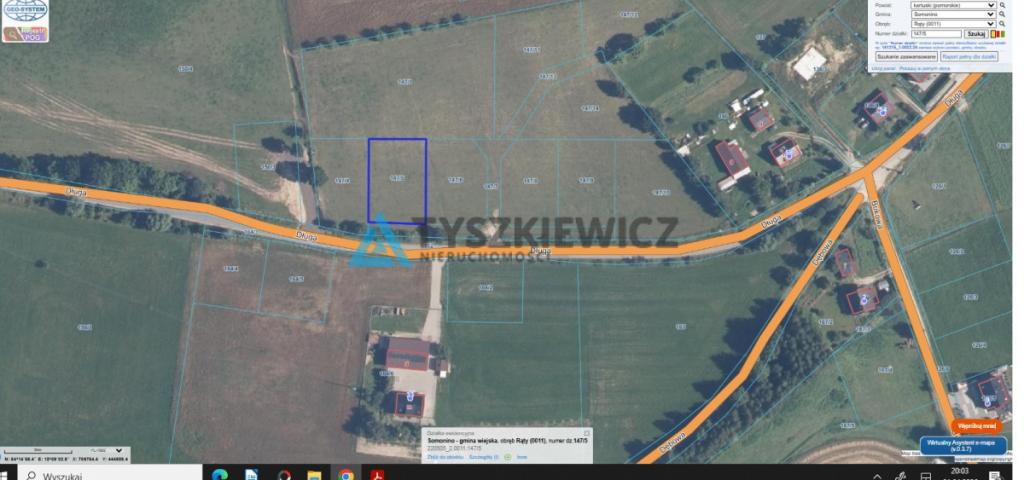Click the Inne link in parcel popup
Viewport: 1024px width, 480px height.
pyautogui.click(x=522, y=457)
